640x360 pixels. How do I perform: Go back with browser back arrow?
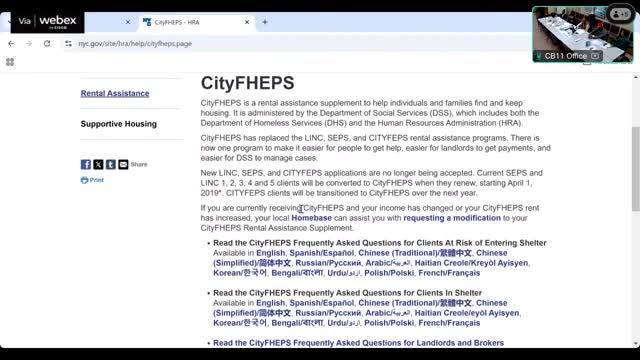[x=11, y=43]
